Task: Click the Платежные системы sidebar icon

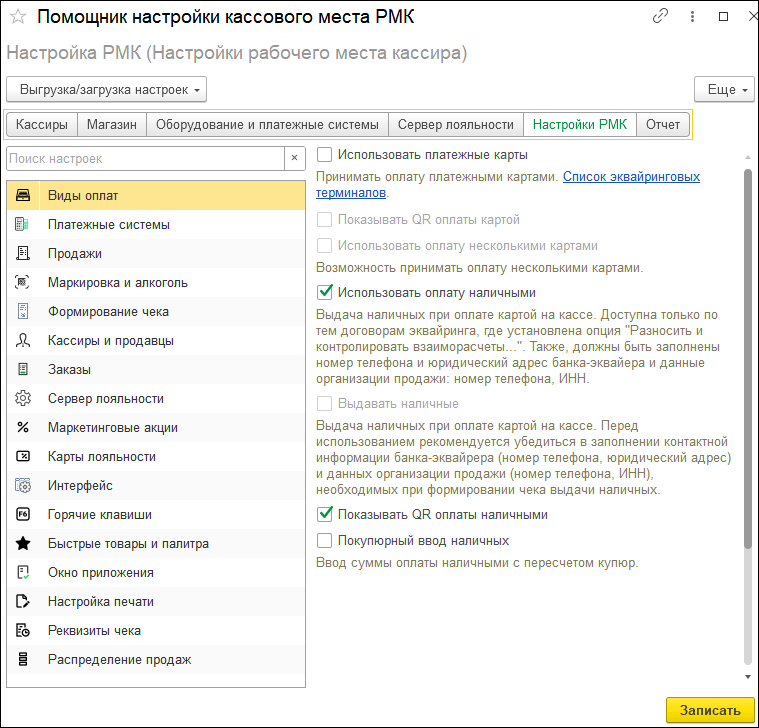Action: tap(23, 225)
